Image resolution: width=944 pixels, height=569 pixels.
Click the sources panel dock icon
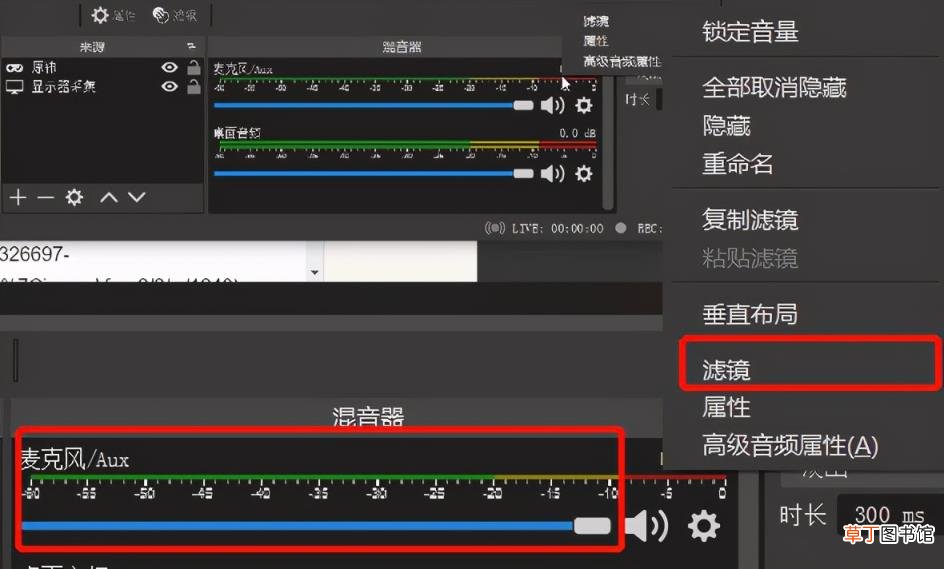191,46
